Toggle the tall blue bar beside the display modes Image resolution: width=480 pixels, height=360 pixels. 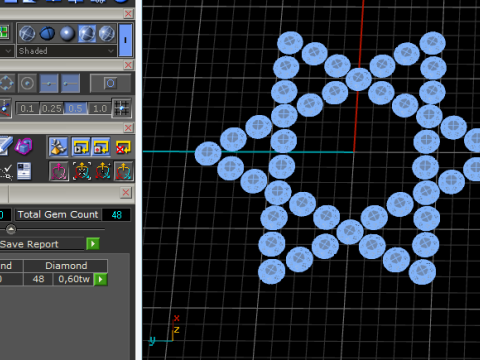click(125, 40)
